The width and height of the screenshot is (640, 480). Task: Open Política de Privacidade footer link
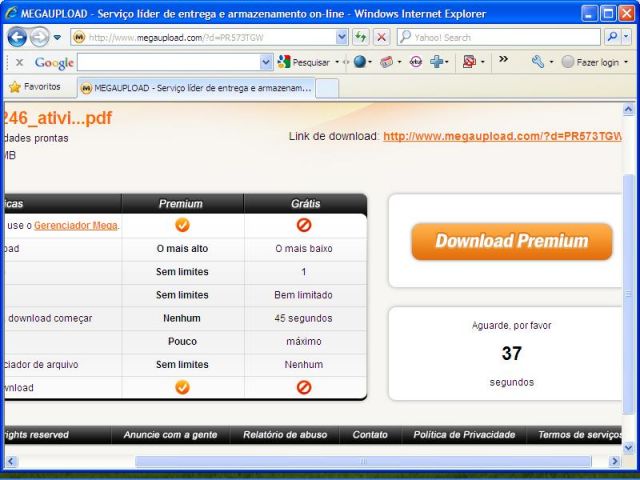click(x=464, y=435)
